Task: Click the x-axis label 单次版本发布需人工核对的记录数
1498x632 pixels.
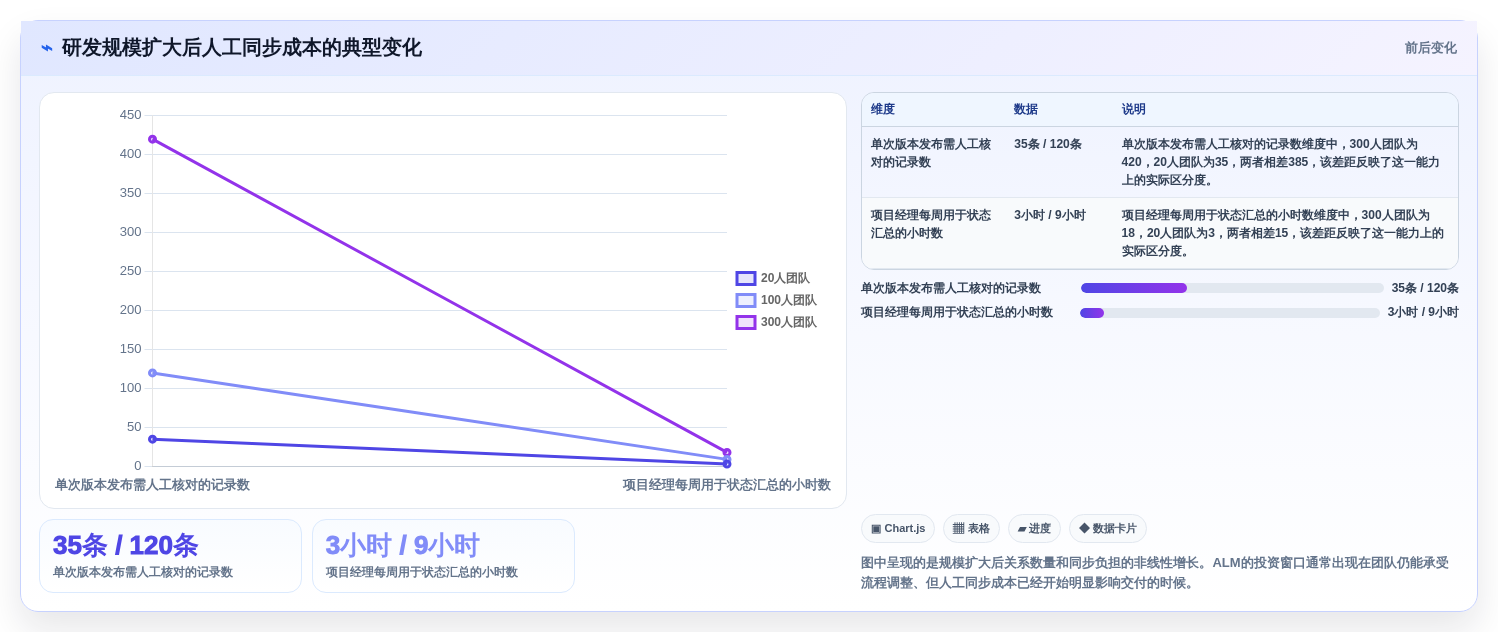Action: tap(152, 485)
